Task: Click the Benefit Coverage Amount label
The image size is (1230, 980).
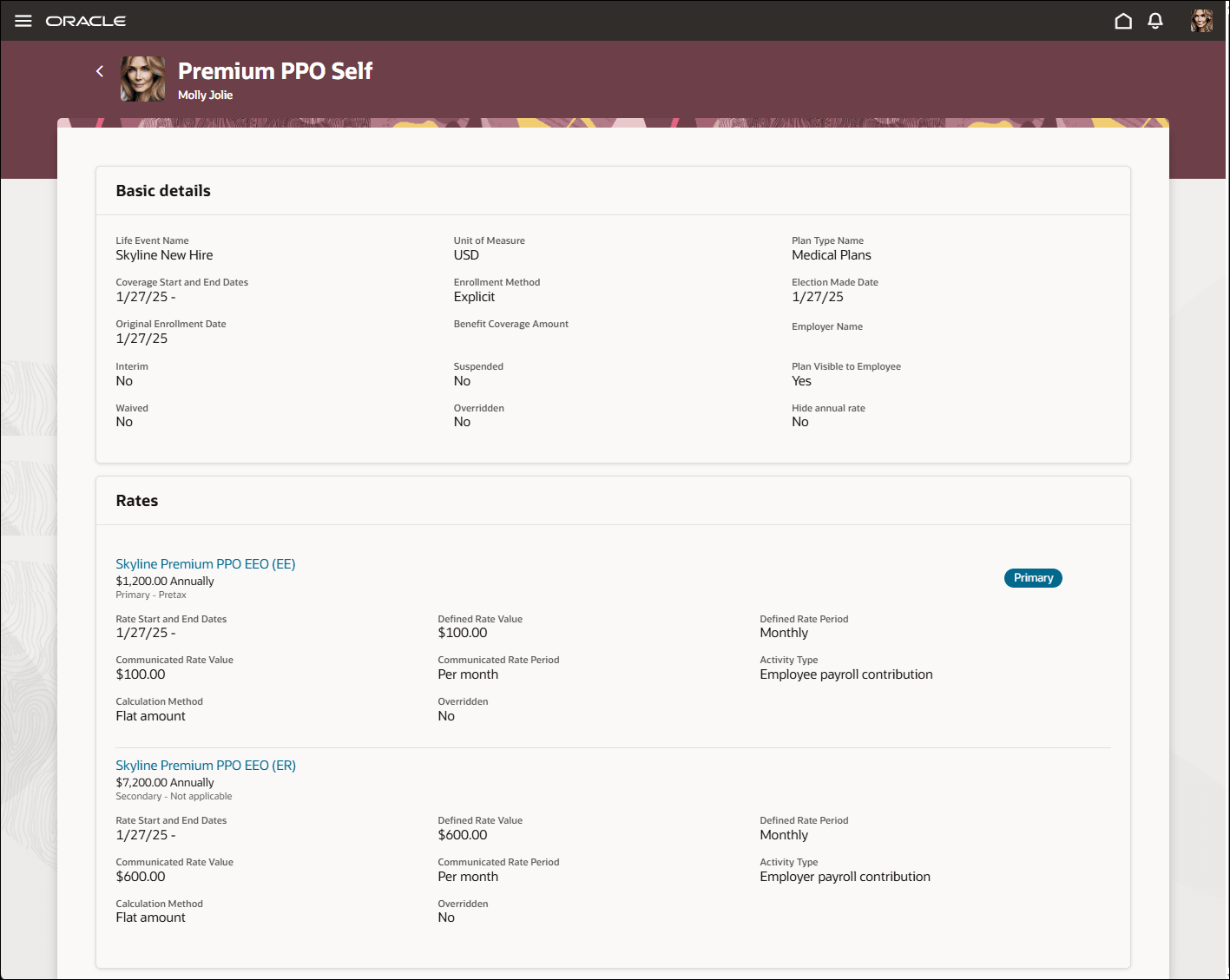Action: coord(511,324)
